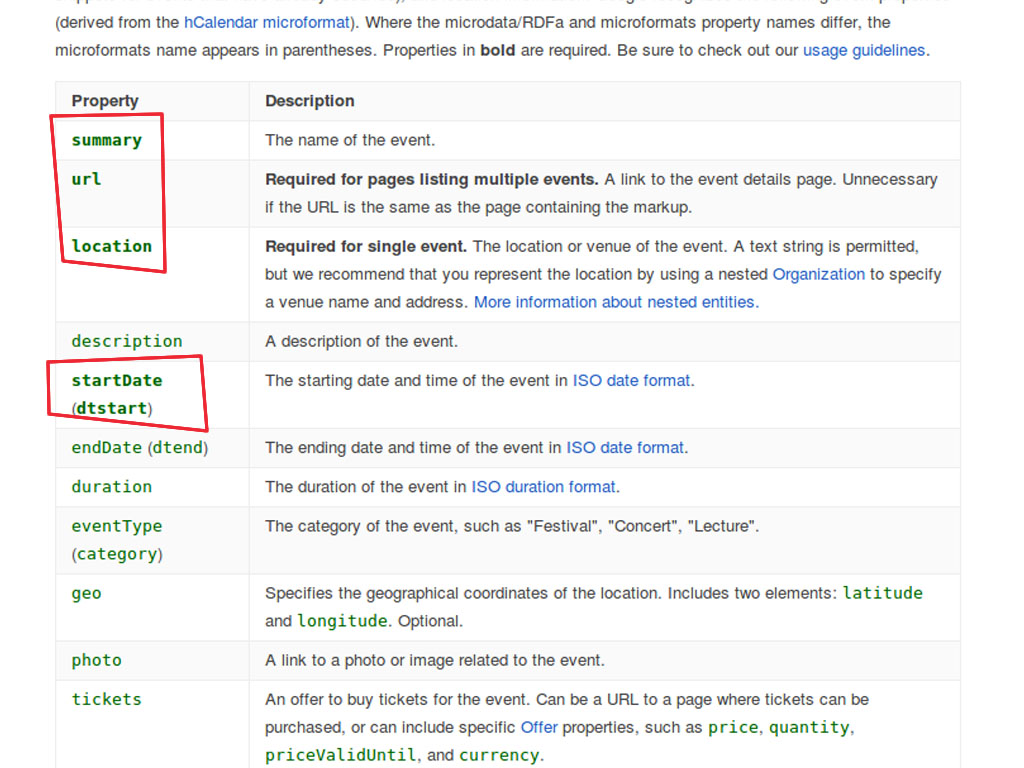The width and height of the screenshot is (1024, 768).
Task: Select the photo property name
Action: tap(96, 660)
